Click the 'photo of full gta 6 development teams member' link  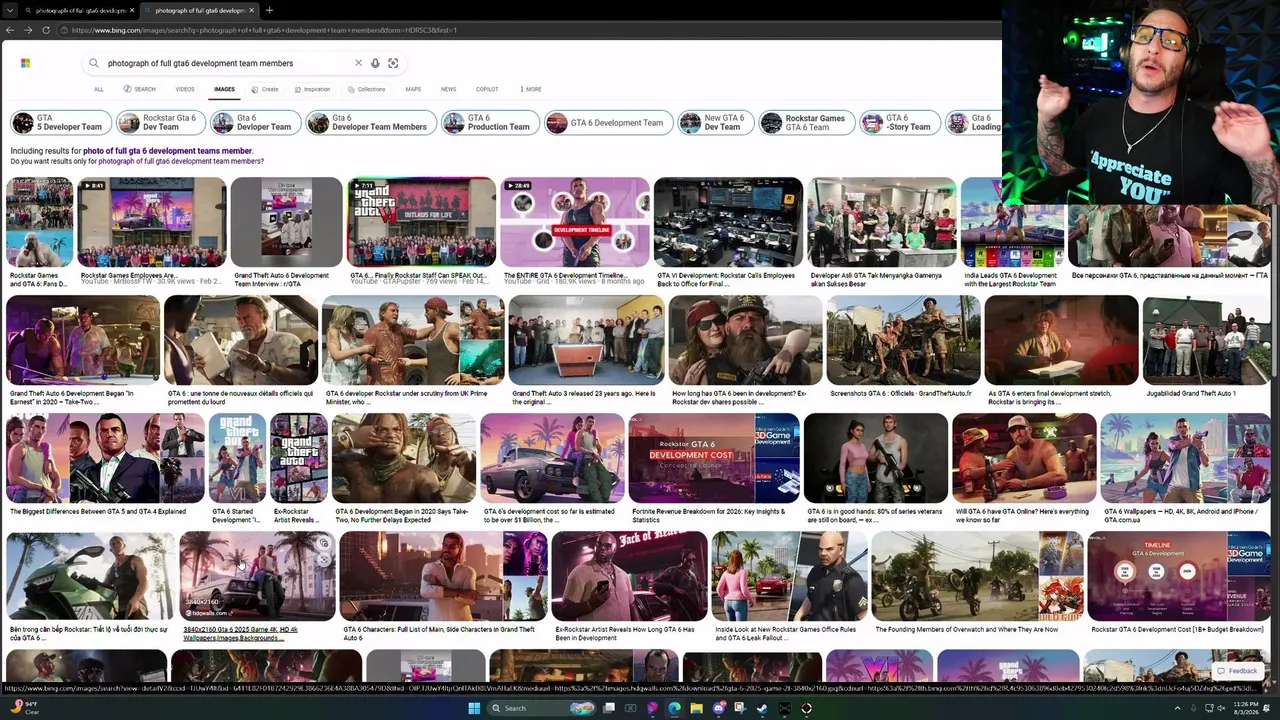click(167, 151)
